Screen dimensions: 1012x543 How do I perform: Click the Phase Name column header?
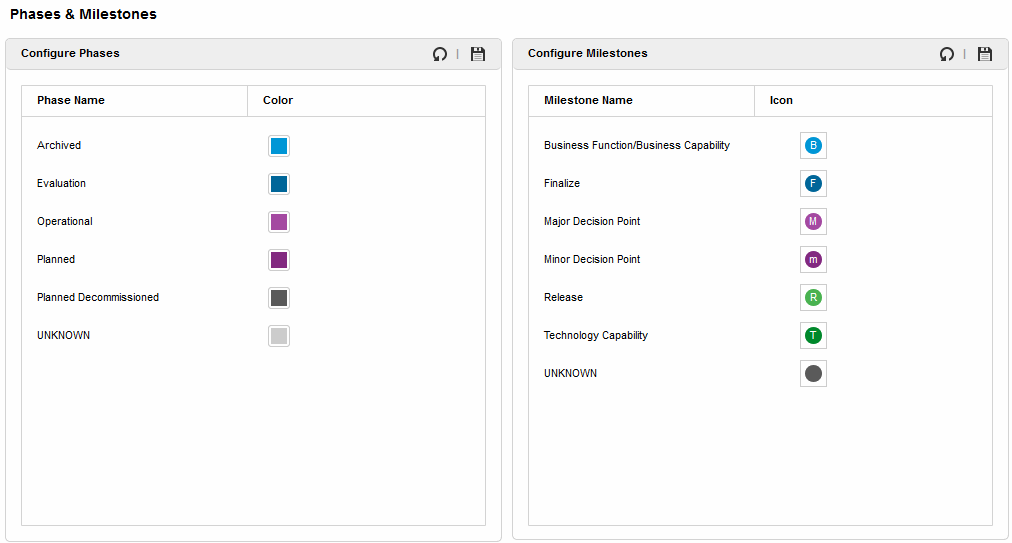click(x=71, y=101)
